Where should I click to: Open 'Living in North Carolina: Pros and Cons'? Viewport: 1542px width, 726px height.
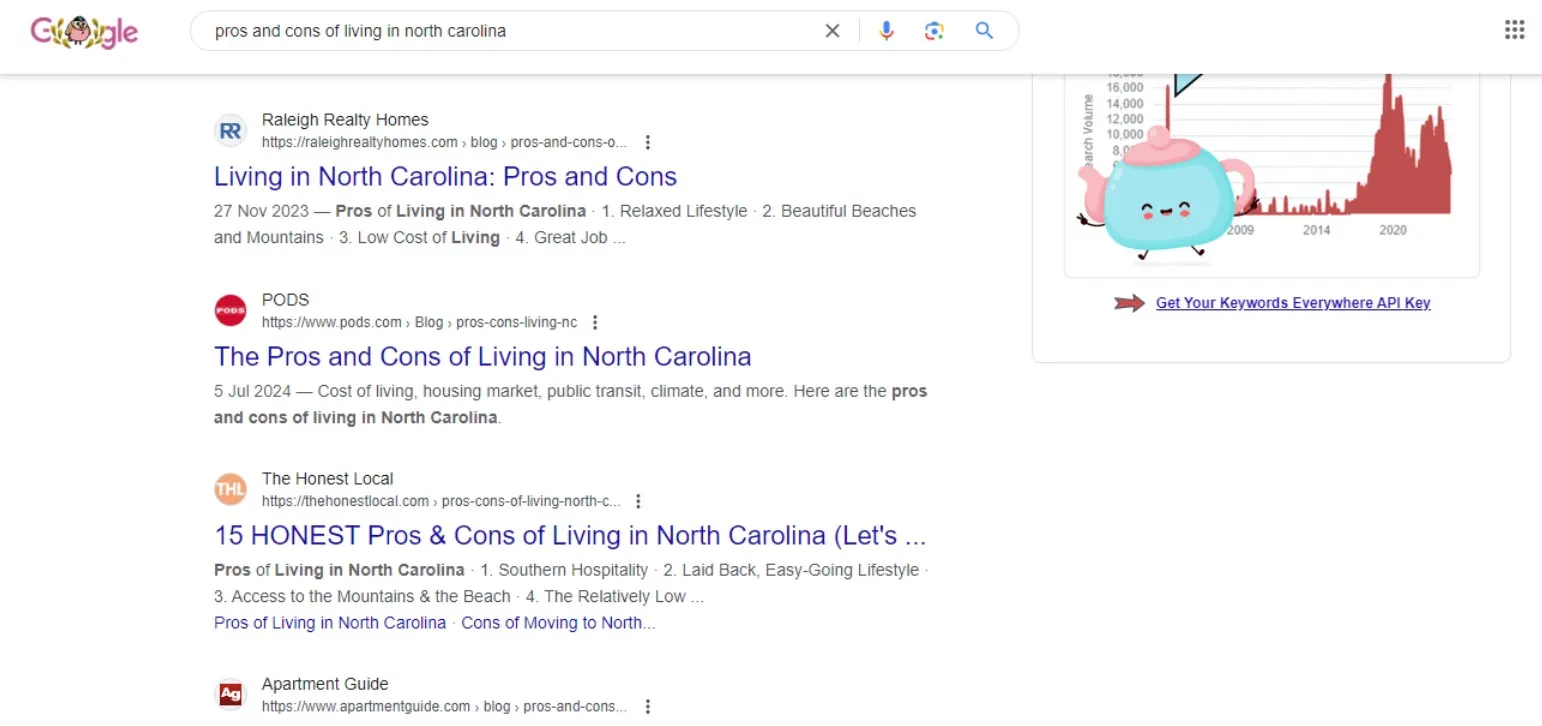(x=445, y=177)
